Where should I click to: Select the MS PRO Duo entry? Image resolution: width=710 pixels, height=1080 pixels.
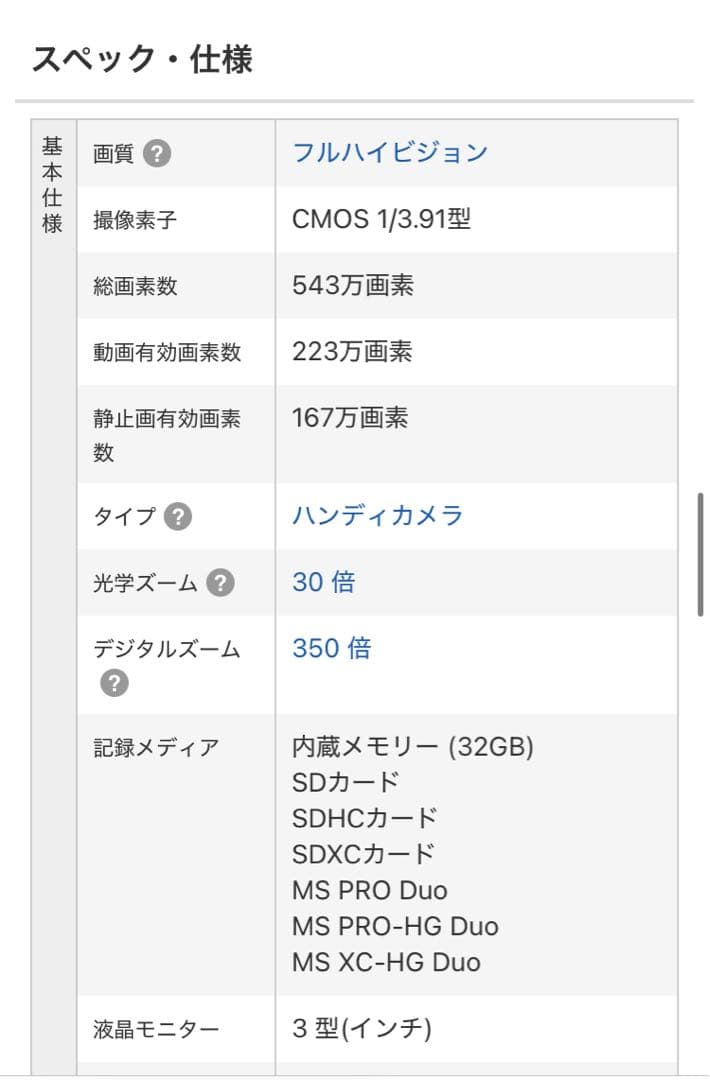368,890
